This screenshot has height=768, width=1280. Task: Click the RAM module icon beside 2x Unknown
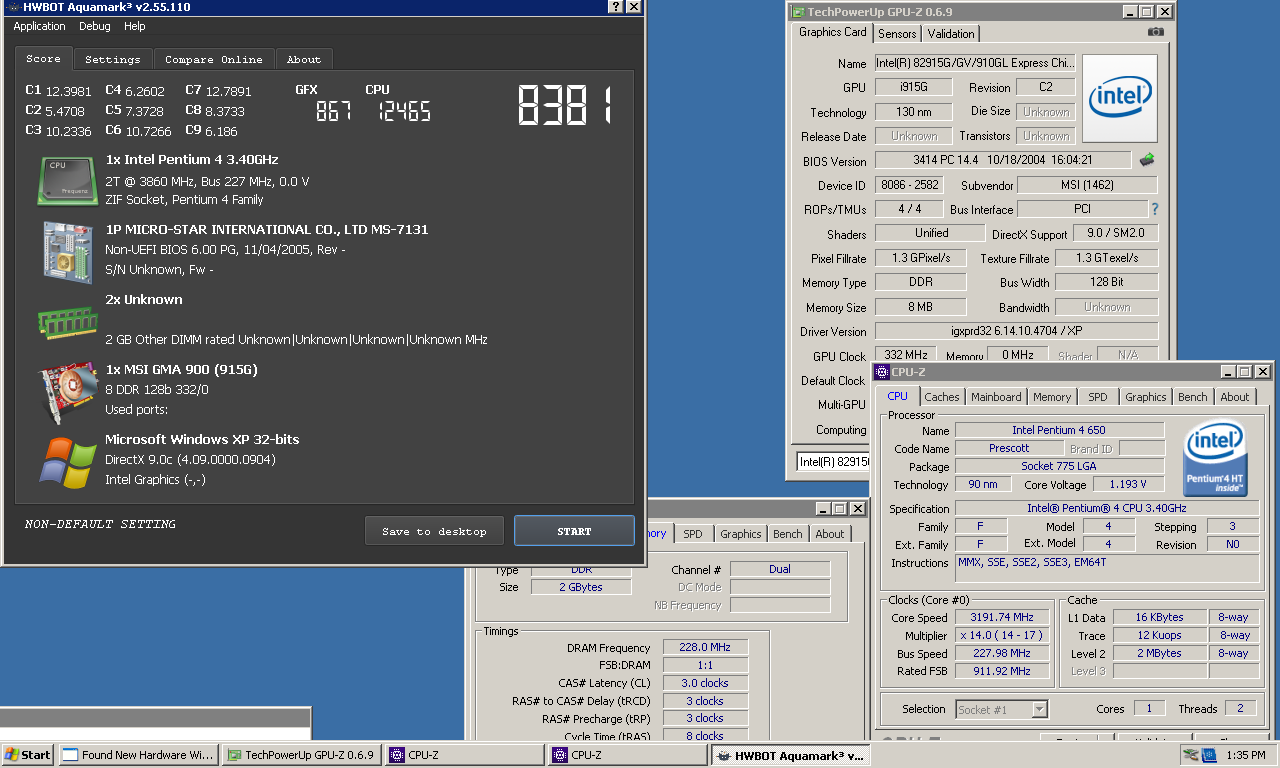(x=67, y=322)
